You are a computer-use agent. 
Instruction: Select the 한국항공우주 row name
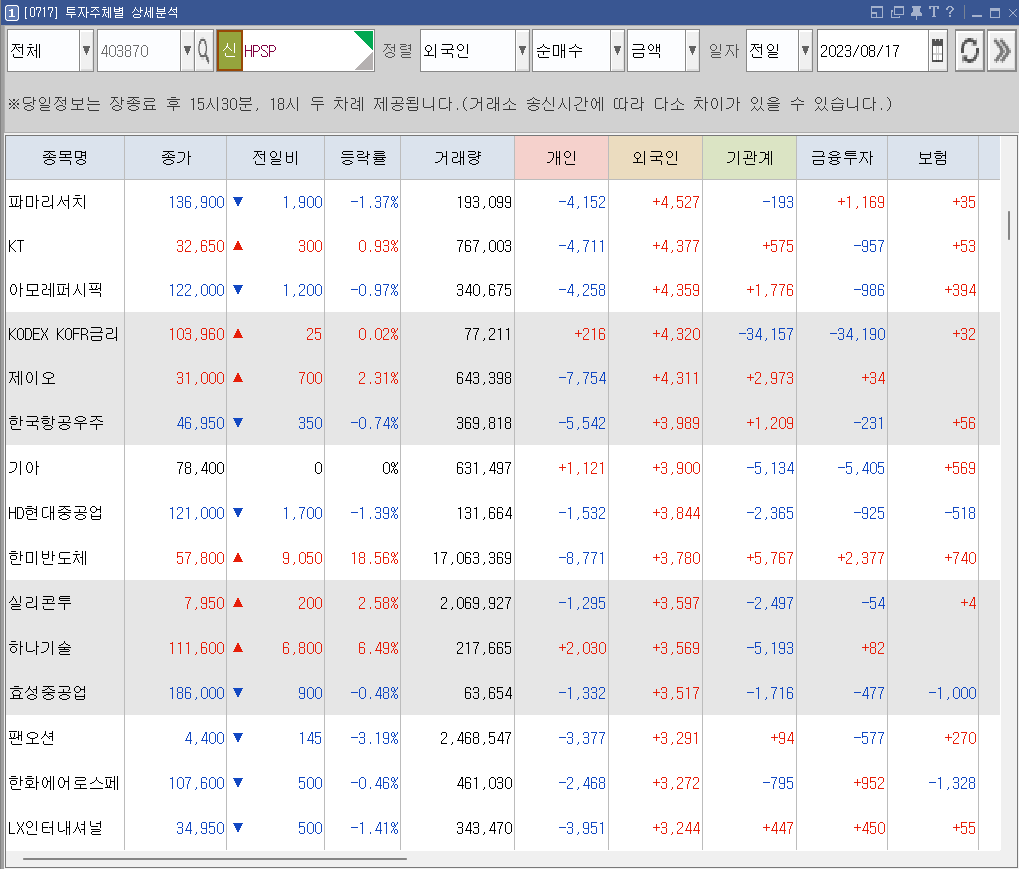pyautogui.click(x=56, y=423)
